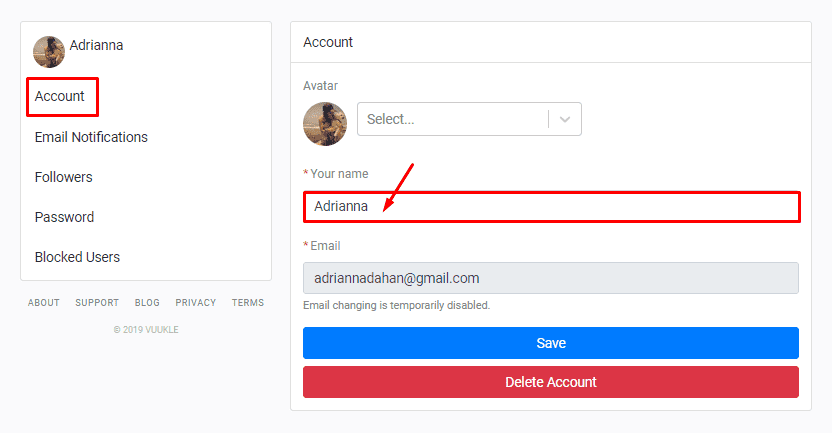The image size is (832, 433).
Task: Click Adrianna's avatar in the sidebar
Action: pos(48,52)
